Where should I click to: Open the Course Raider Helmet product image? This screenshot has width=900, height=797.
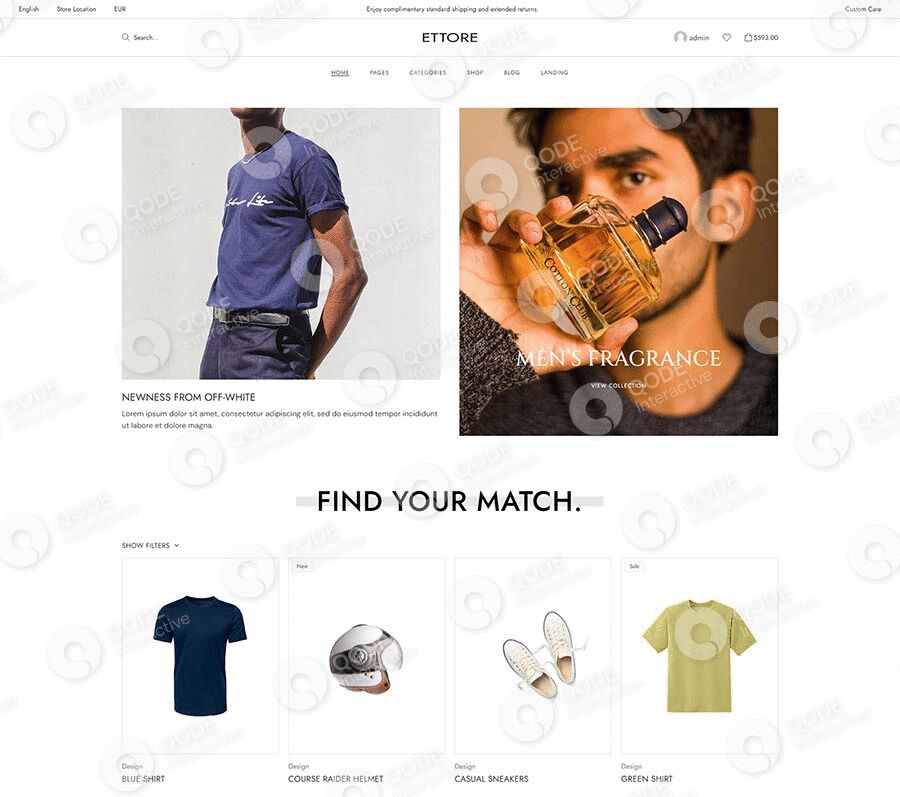coord(366,656)
